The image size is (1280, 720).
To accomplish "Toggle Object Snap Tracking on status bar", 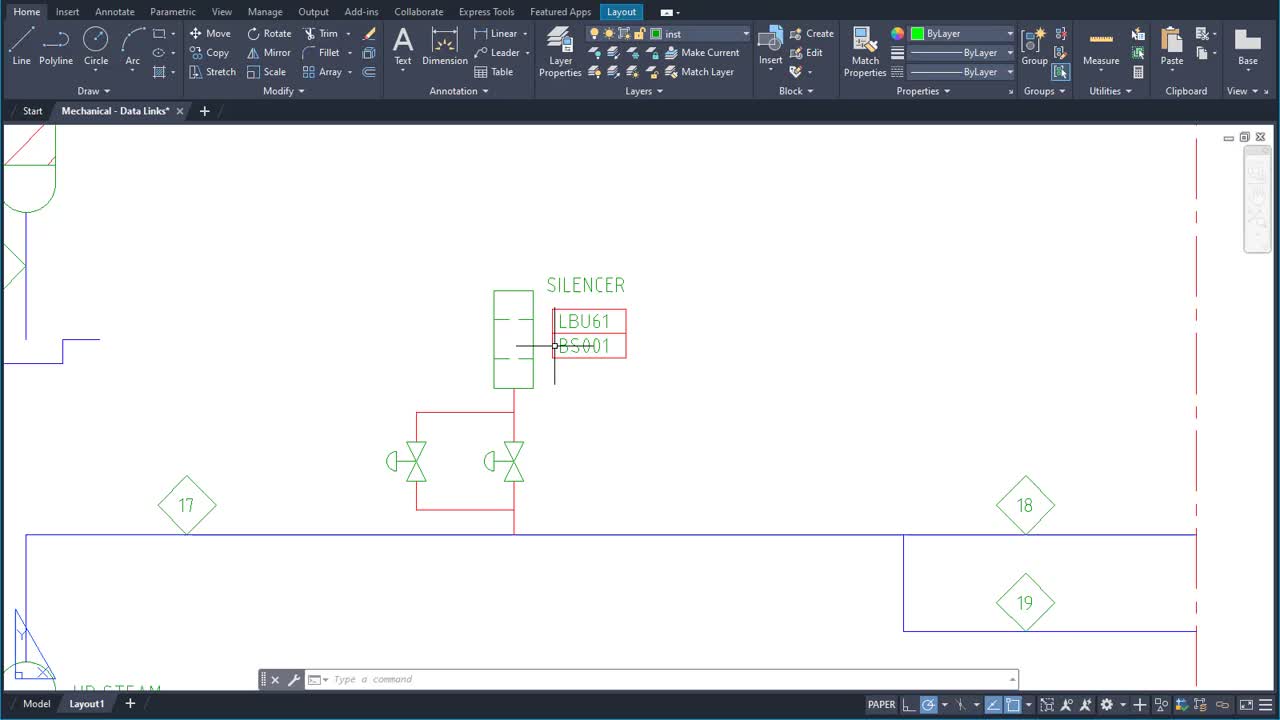I will click(994, 705).
